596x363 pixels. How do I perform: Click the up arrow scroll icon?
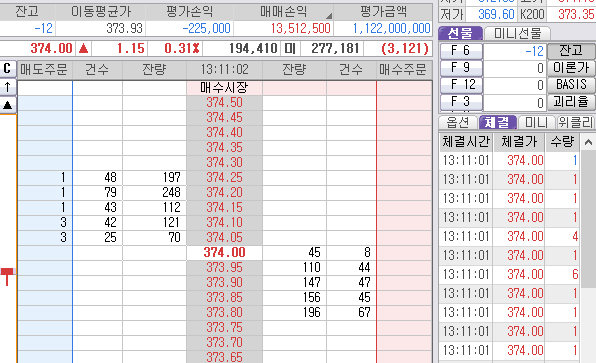pyautogui.click(x=7, y=87)
